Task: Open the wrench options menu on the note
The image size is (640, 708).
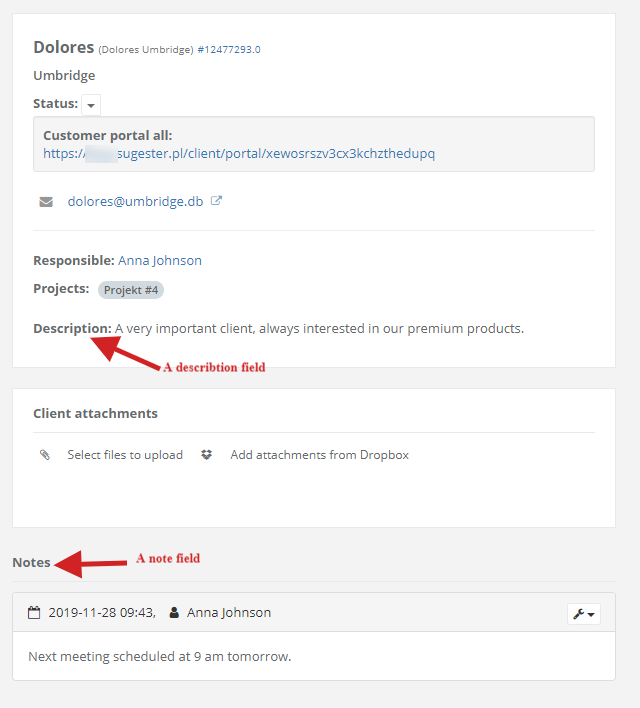Action: [584, 613]
